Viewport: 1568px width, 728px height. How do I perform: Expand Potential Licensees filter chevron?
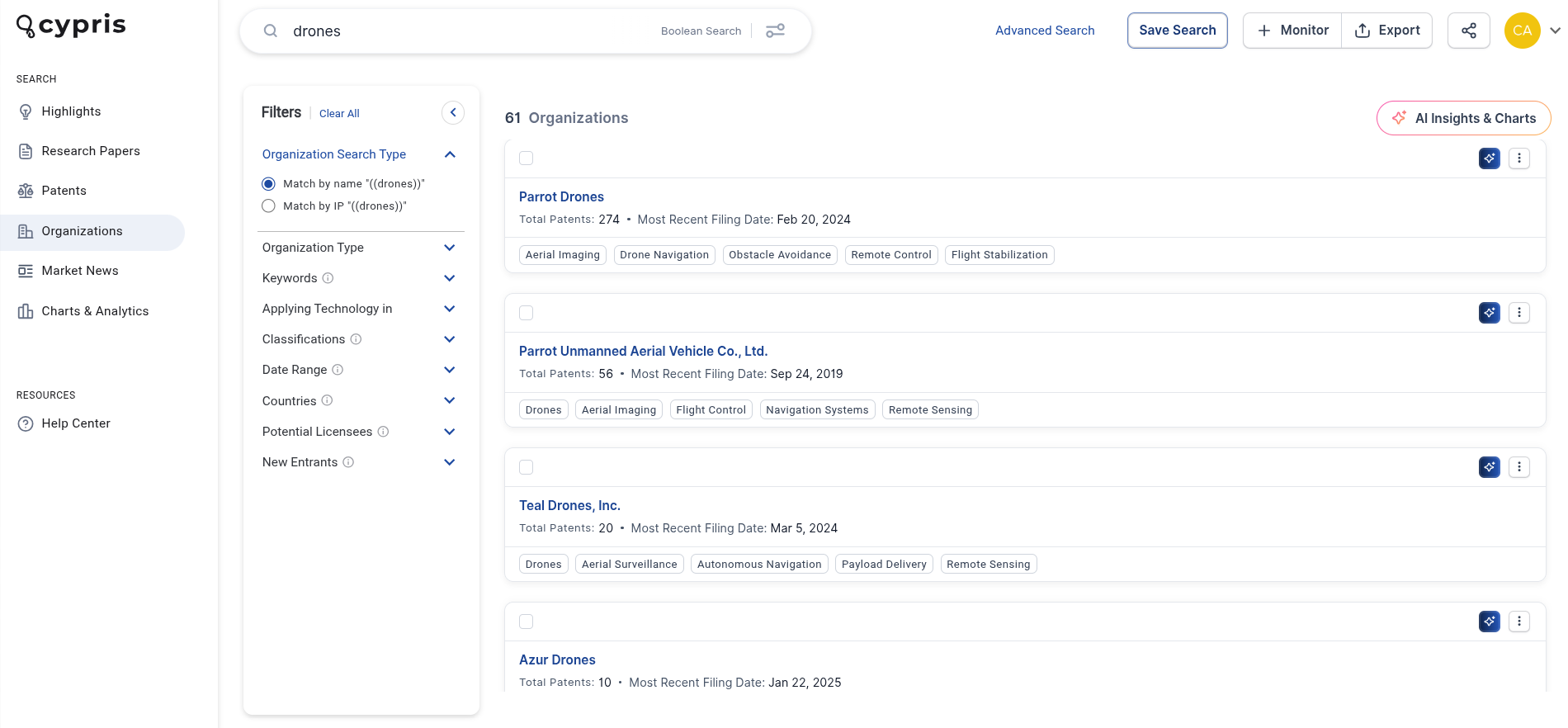point(450,432)
